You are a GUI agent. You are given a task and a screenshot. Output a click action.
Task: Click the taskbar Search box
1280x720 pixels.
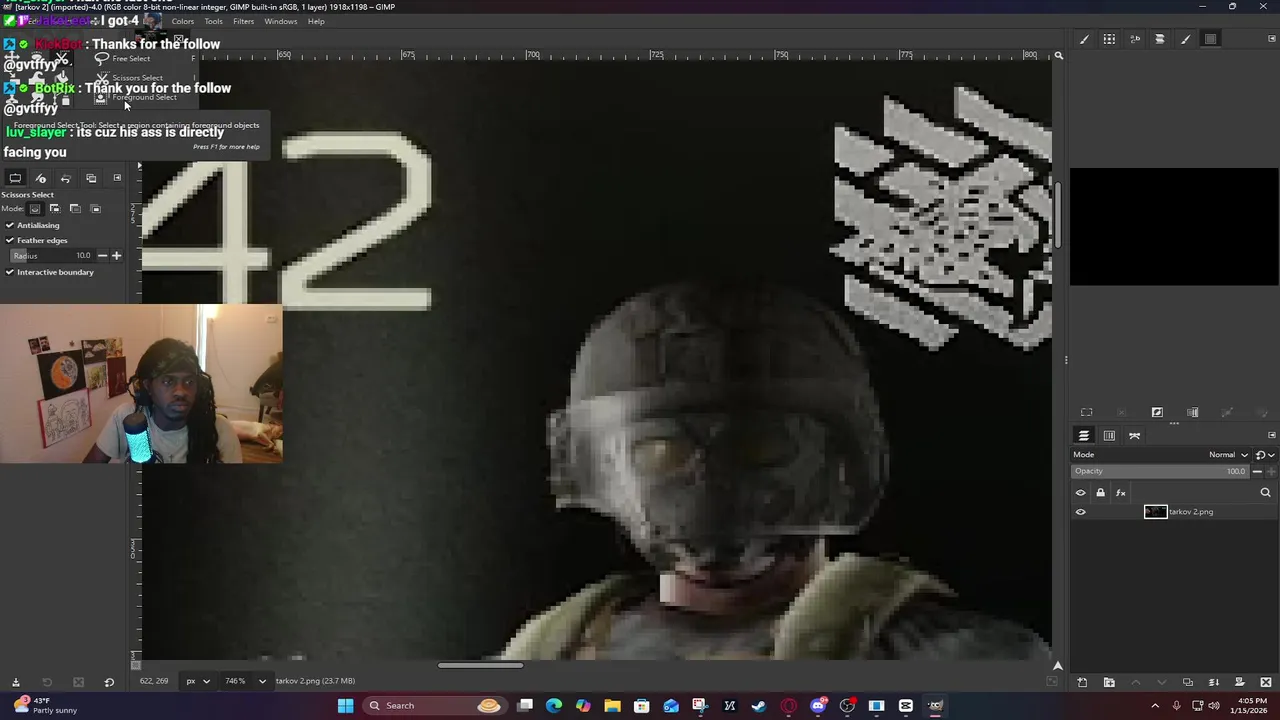click(x=432, y=705)
